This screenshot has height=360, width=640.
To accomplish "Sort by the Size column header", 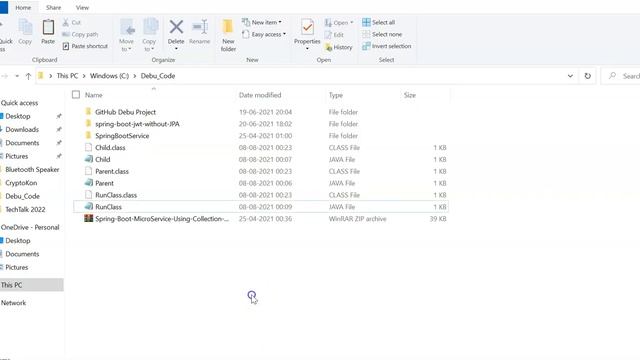I will pyautogui.click(x=410, y=95).
